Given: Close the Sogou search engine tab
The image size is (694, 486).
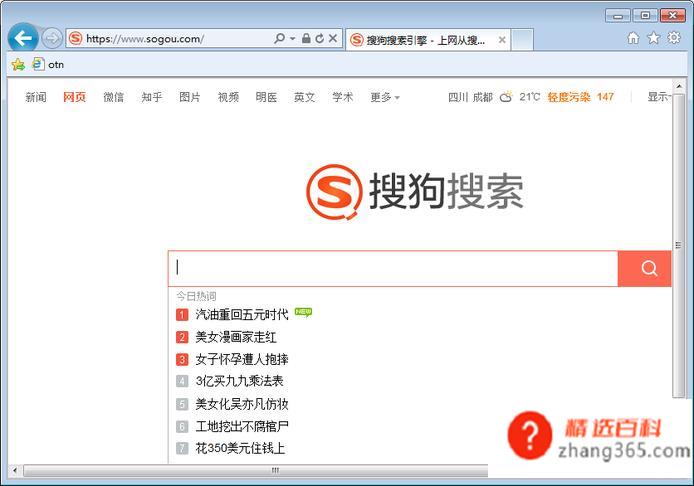Looking at the screenshot, I should coord(502,40).
